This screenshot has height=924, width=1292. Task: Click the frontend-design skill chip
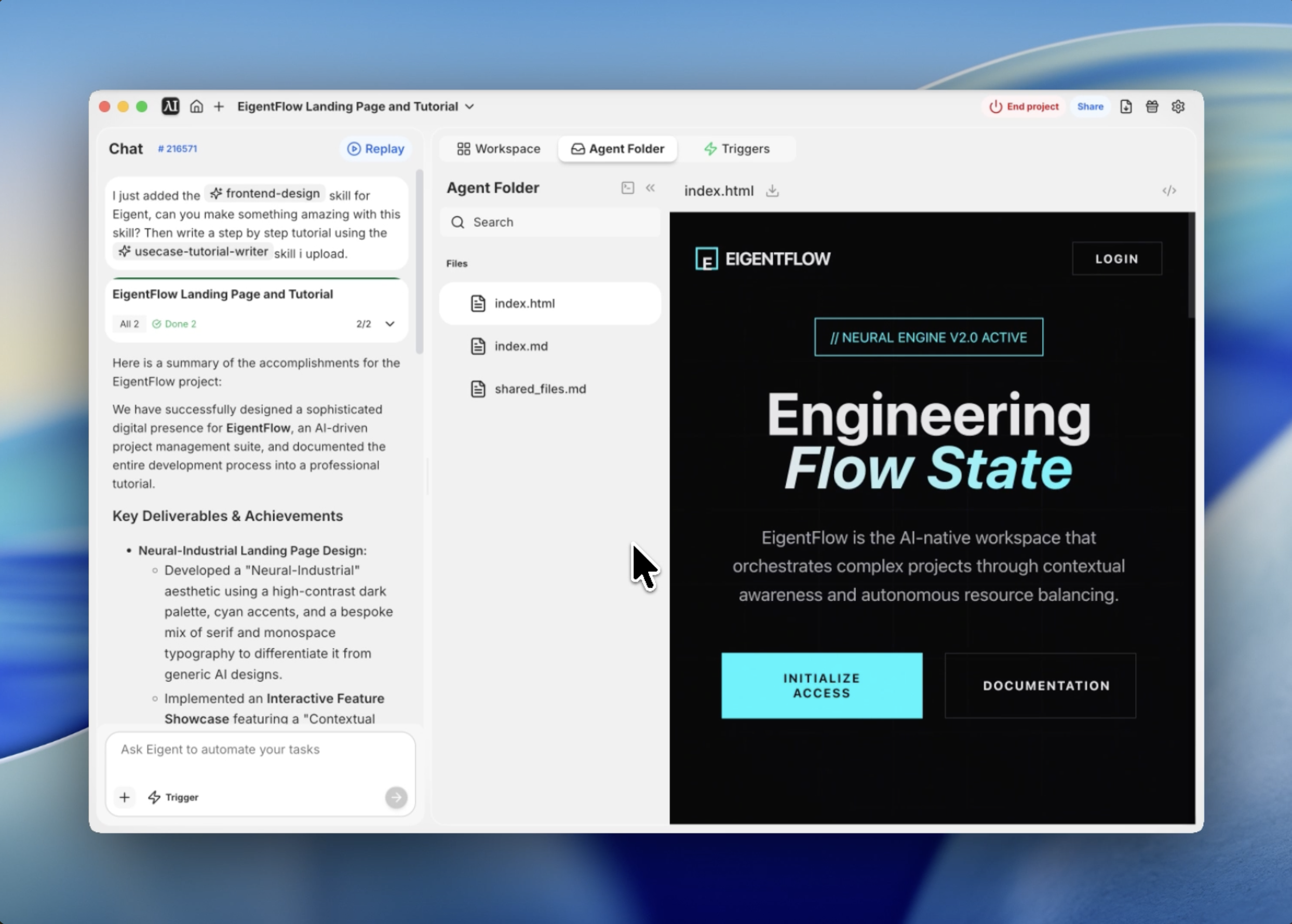(265, 194)
